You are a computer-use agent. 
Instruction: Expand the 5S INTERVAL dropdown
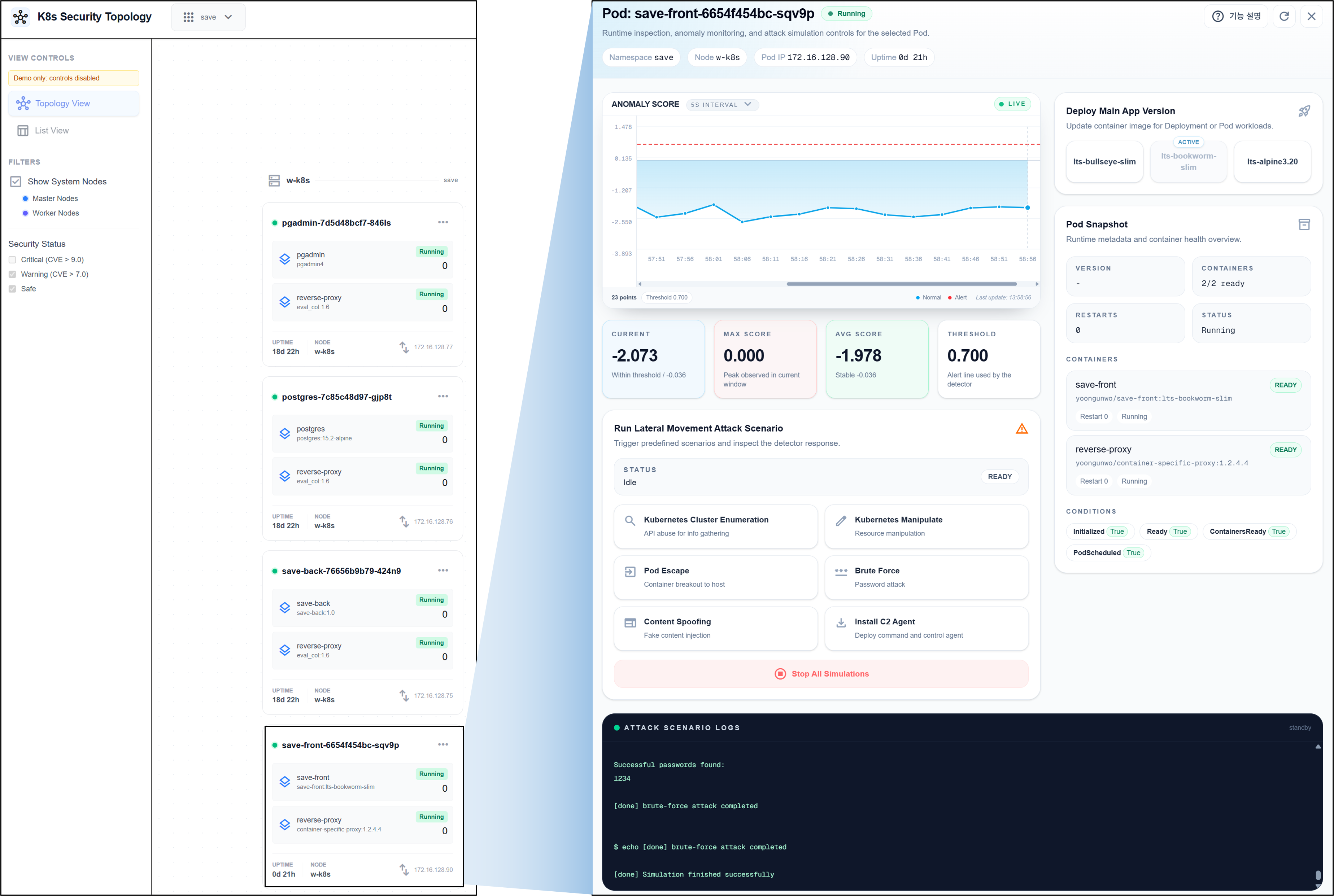[x=722, y=105]
